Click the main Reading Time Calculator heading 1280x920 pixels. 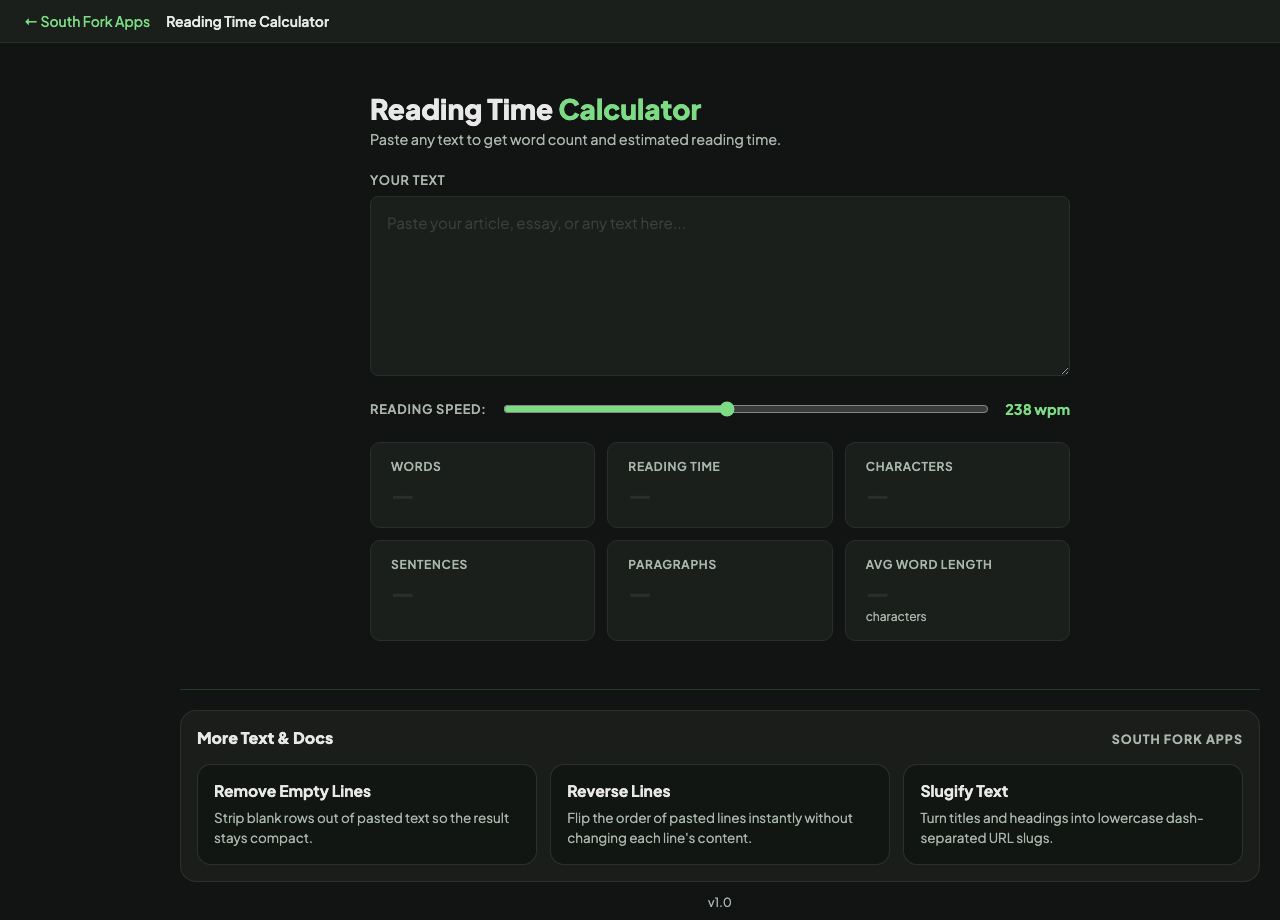(535, 109)
